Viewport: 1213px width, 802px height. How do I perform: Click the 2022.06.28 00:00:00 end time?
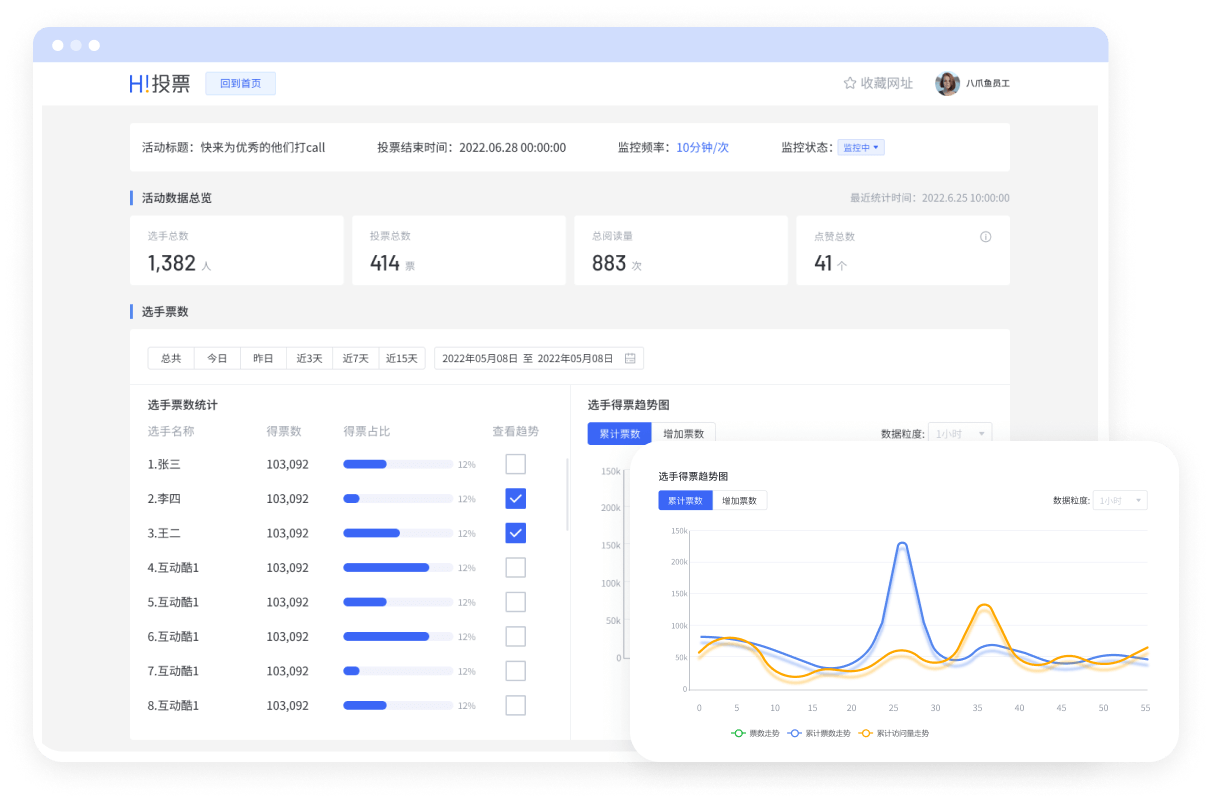[x=512, y=147]
